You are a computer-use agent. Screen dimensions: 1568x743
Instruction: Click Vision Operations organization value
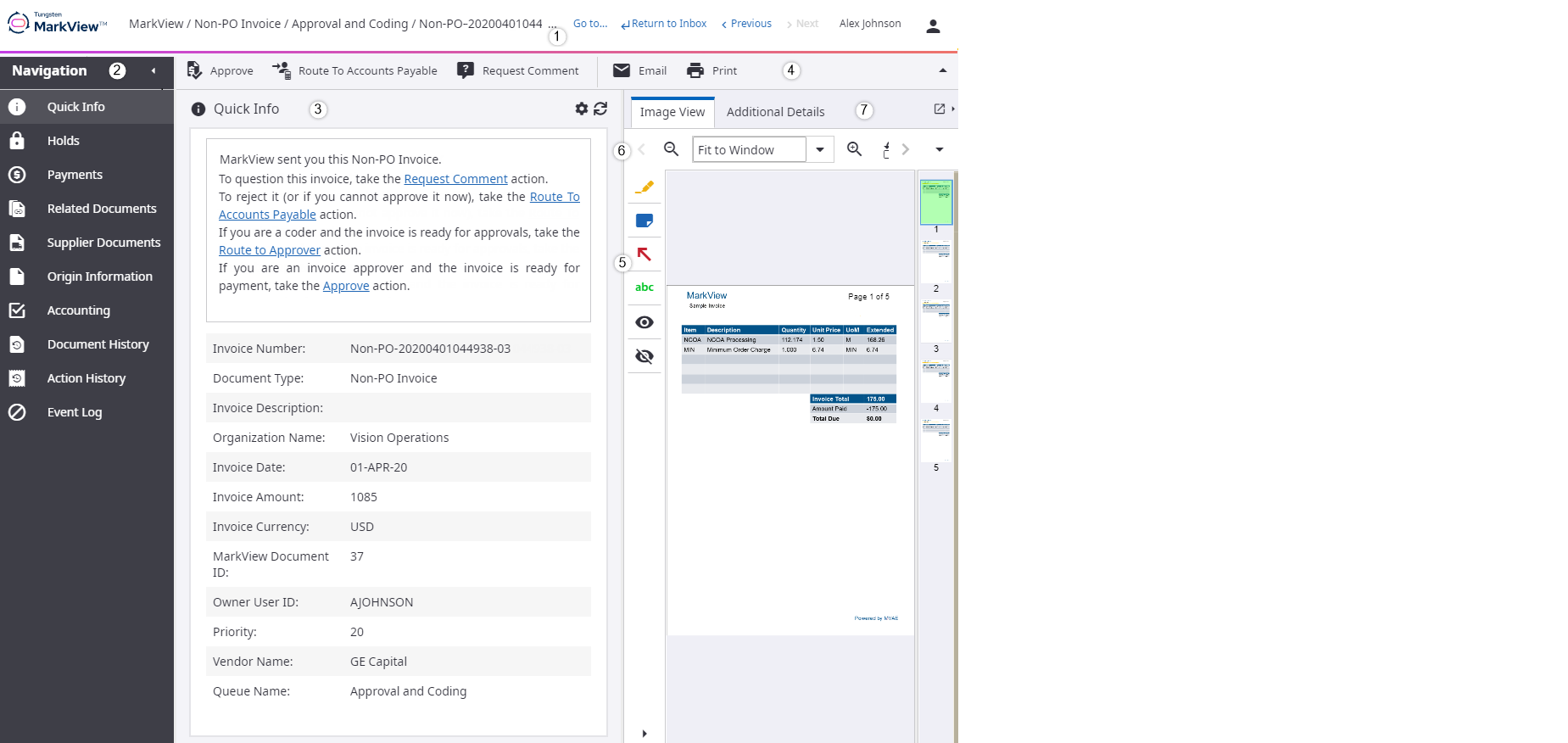click(x=399, y=438)
